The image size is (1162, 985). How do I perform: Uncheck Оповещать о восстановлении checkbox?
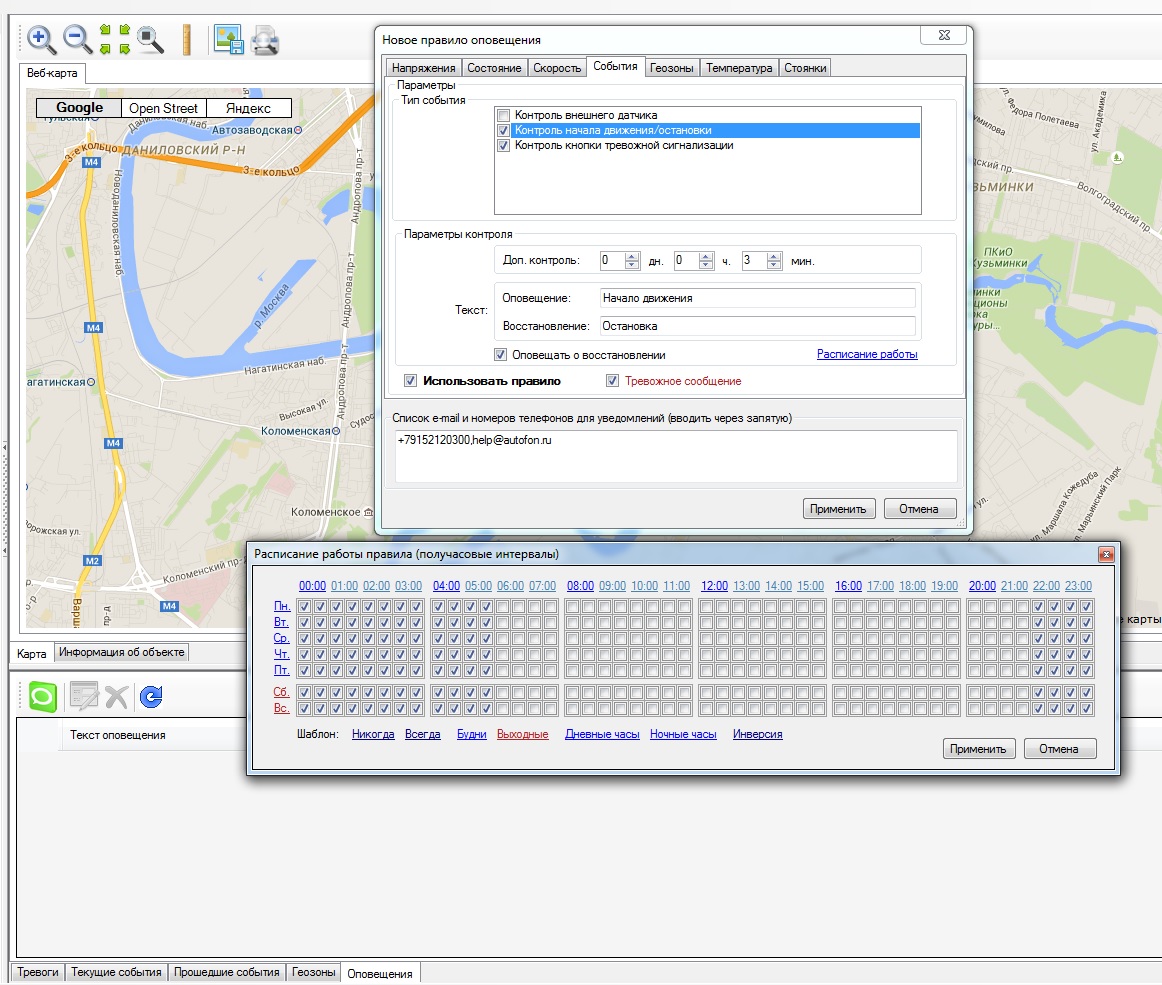(500, 355)
